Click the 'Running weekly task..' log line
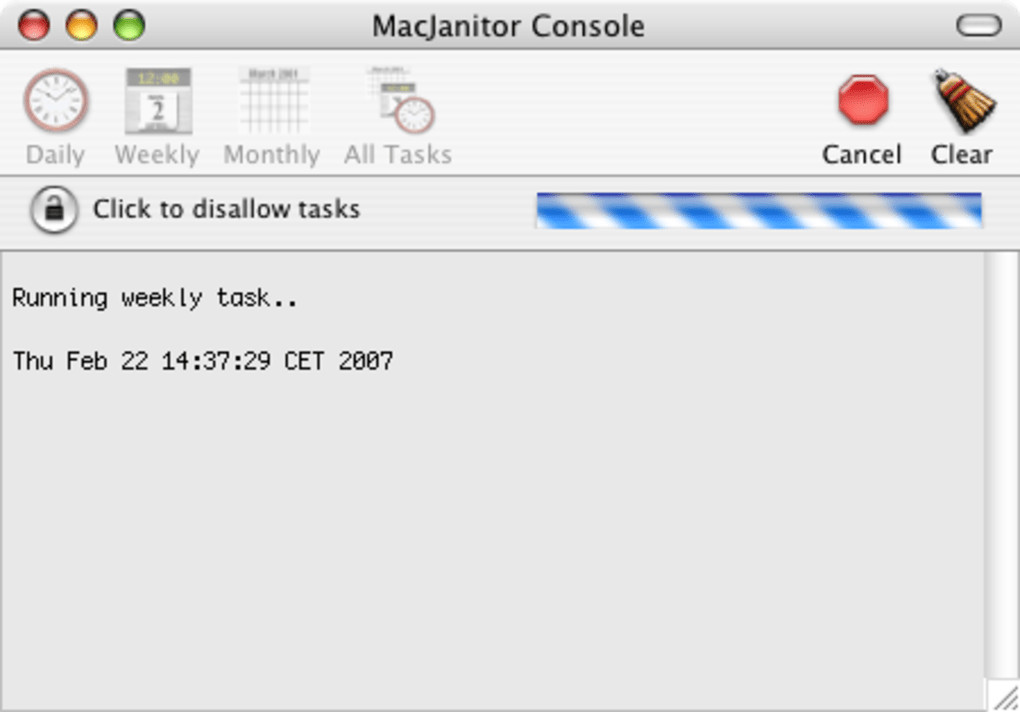Image resolution: width=1020 pixels, height=712 pixels. 155,298
